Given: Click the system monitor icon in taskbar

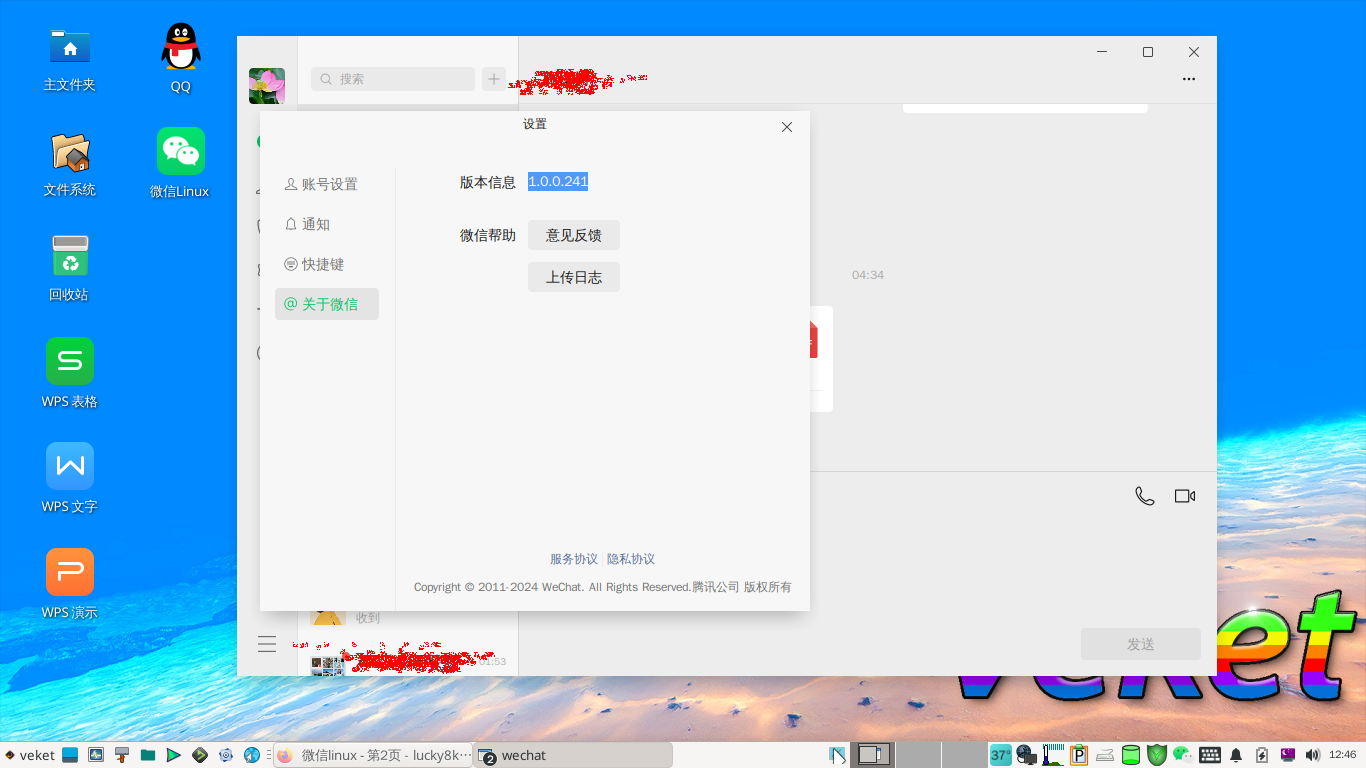Looking at the screenshot, I should click(96, 755).
